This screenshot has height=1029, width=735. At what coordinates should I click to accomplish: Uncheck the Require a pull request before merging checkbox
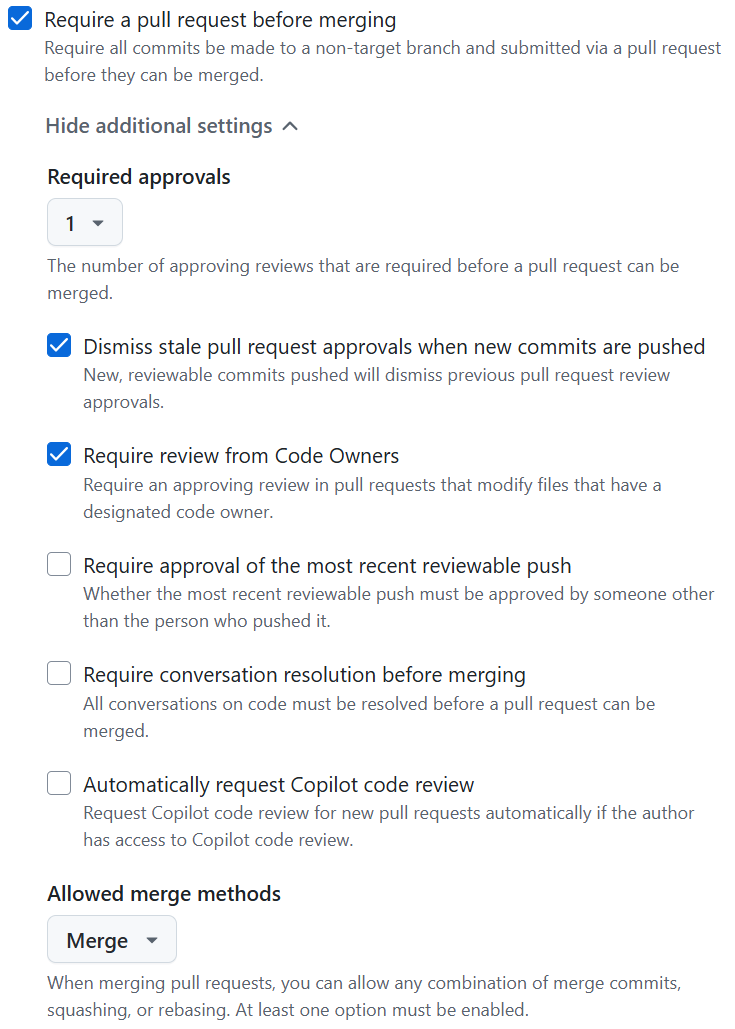(20, 19)
